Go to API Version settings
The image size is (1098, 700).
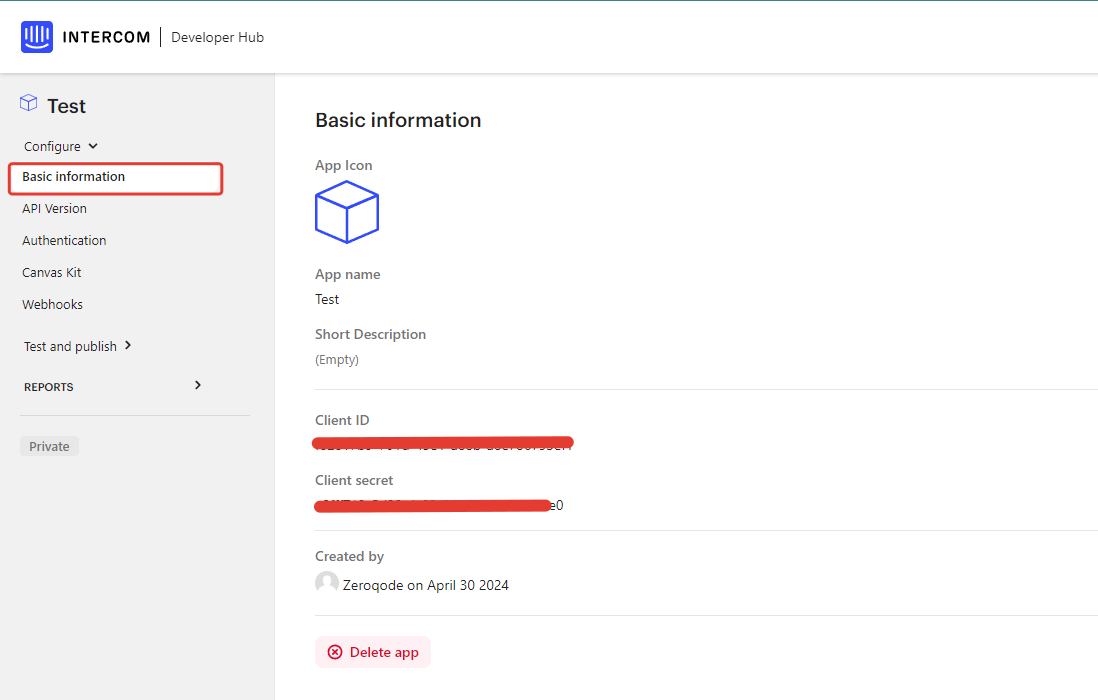coord(55,209)
